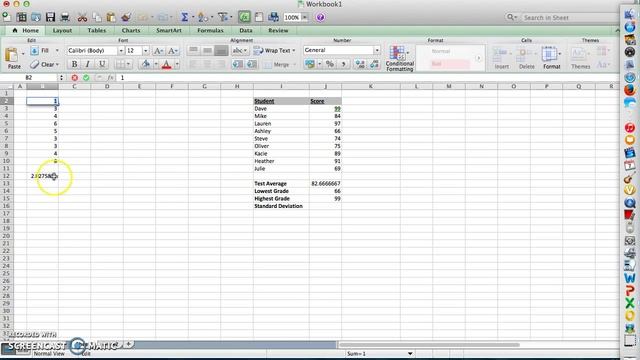
Task: Switch to the SmartArt tab
Action: 169,30
